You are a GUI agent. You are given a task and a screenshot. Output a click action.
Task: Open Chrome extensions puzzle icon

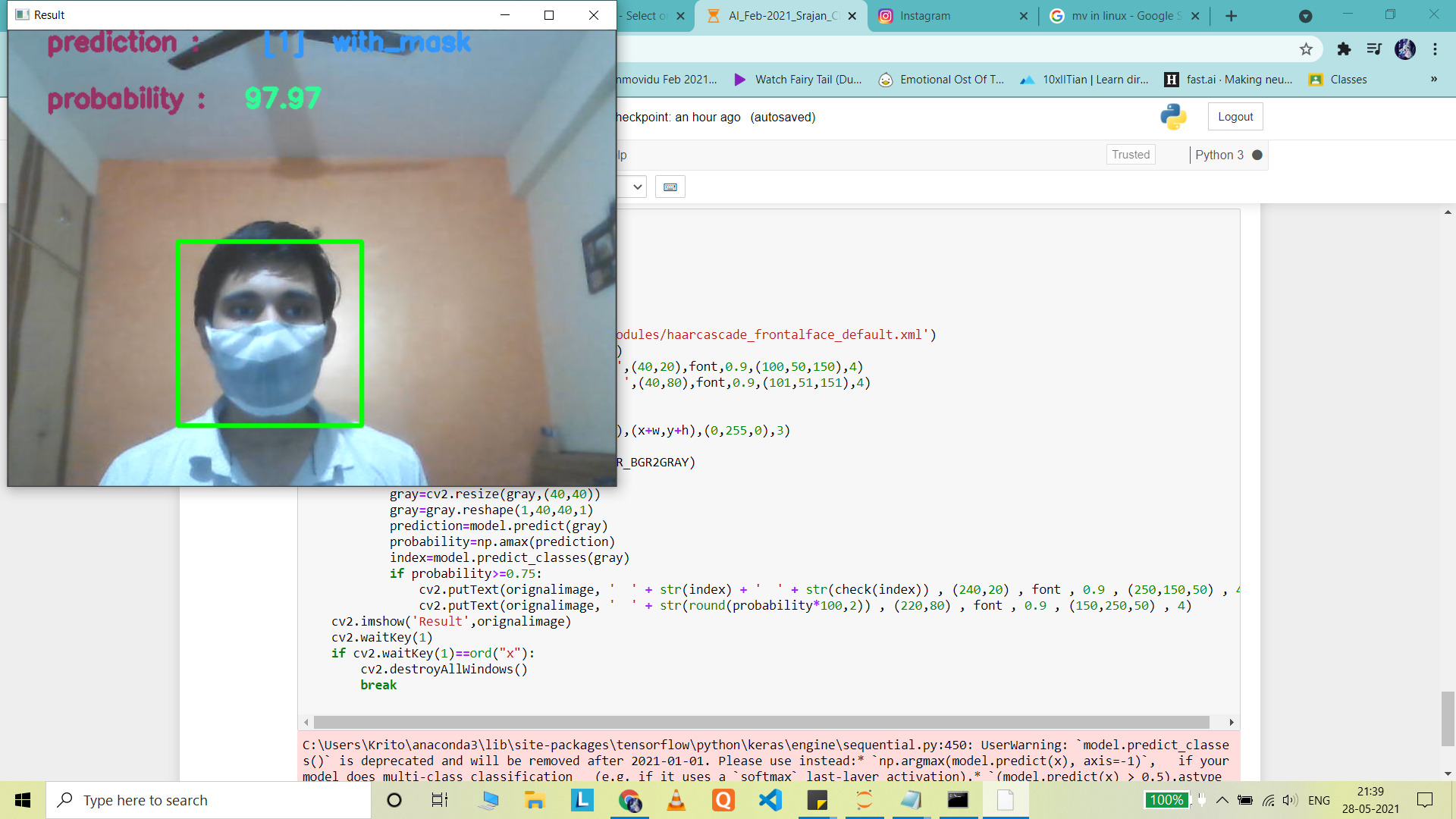click(1344, 49)
